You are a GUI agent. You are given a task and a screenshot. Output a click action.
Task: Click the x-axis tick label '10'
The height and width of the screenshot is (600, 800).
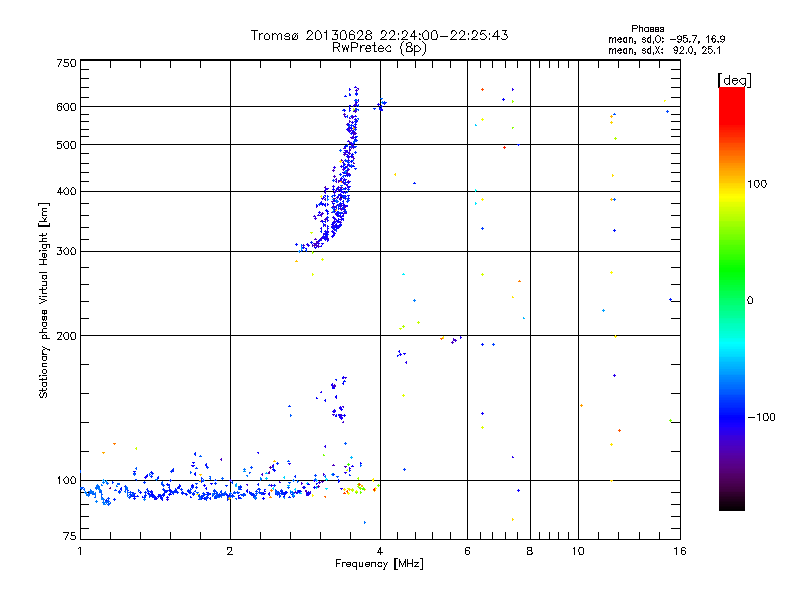578,551
